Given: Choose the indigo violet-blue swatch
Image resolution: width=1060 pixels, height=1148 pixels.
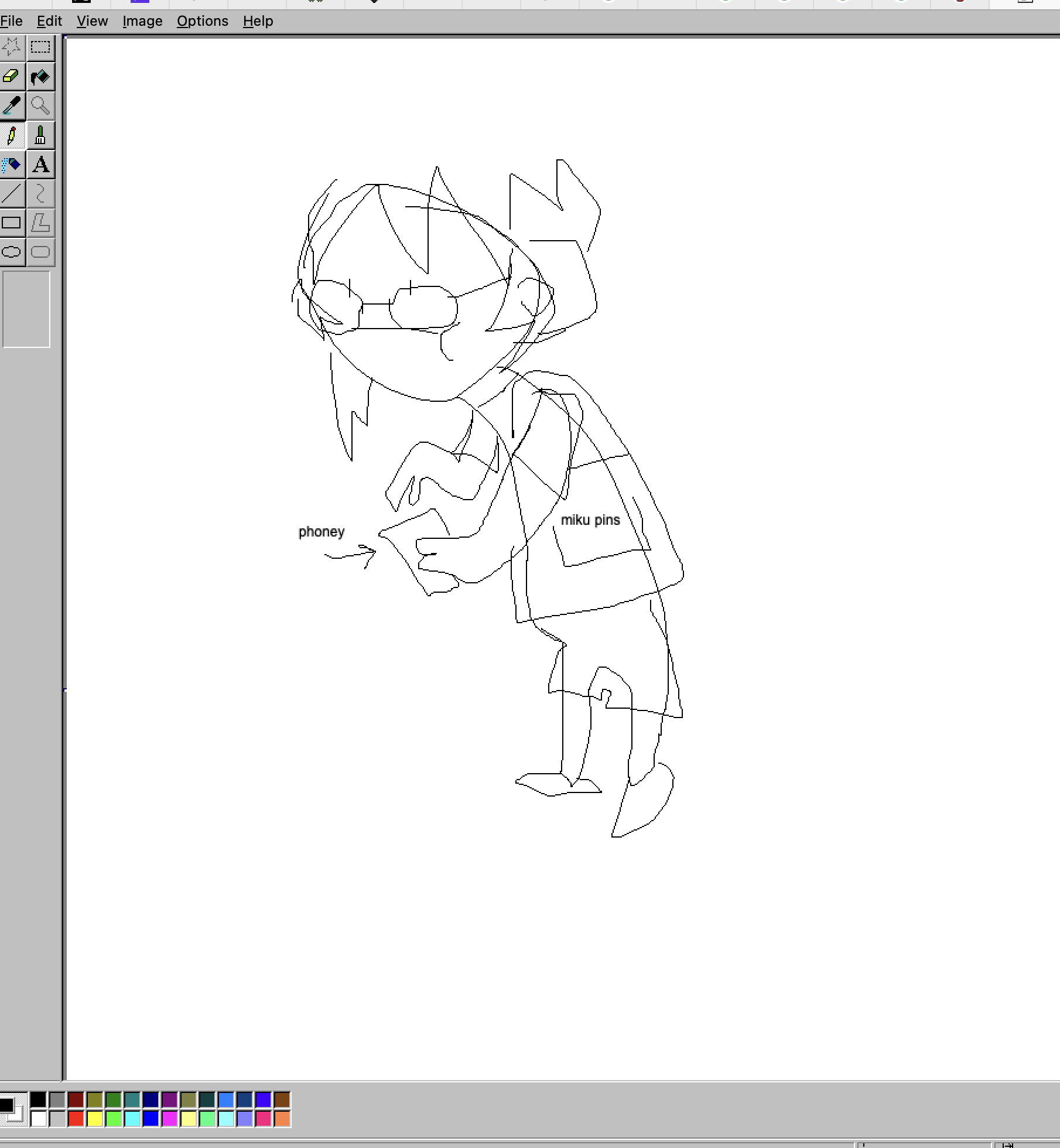Looking at the screenshot, I should coord(264,1099).
